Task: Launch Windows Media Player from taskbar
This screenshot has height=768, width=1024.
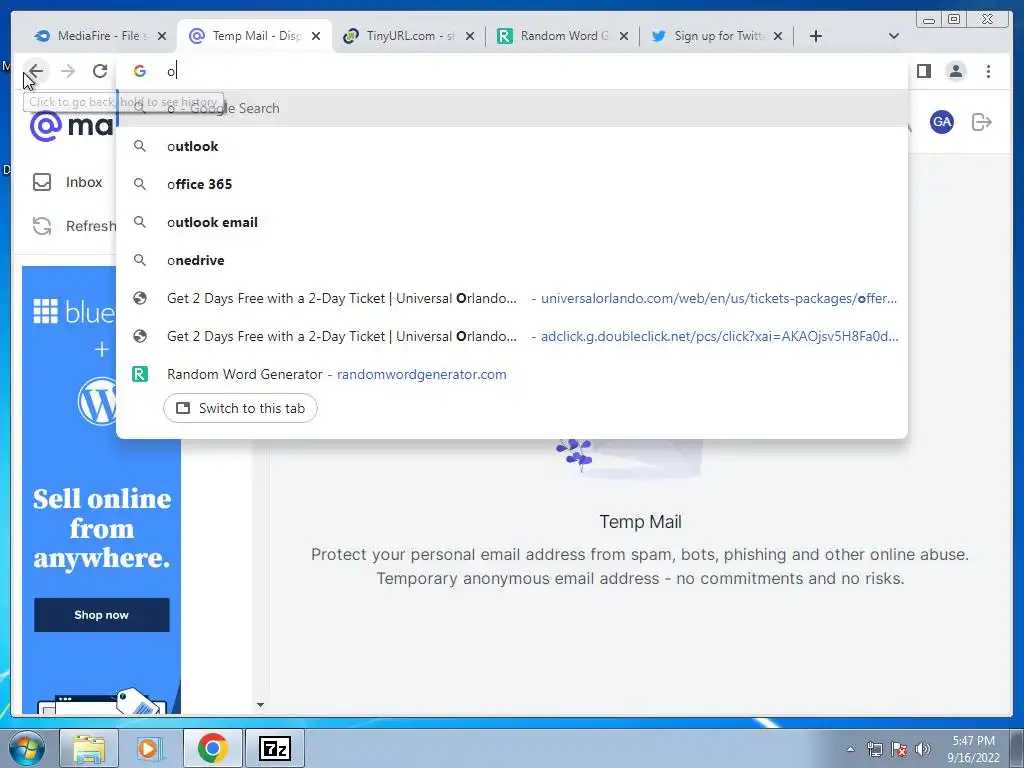Action: [x=149, y=748]
